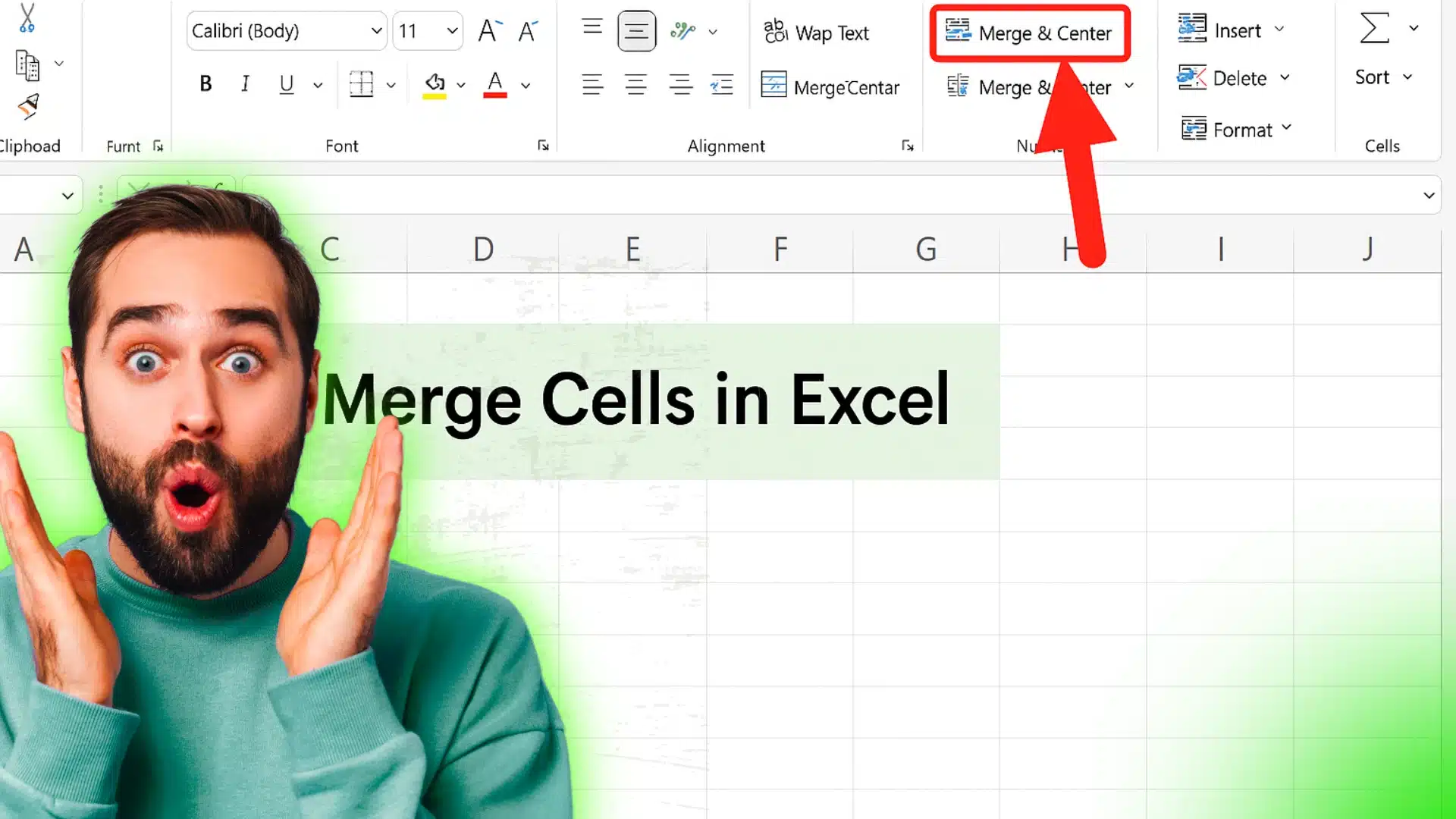Select the "Merge Cells in Excel" merged cell
This screenshot has width=1456, height=819.
tap(652, 401)
